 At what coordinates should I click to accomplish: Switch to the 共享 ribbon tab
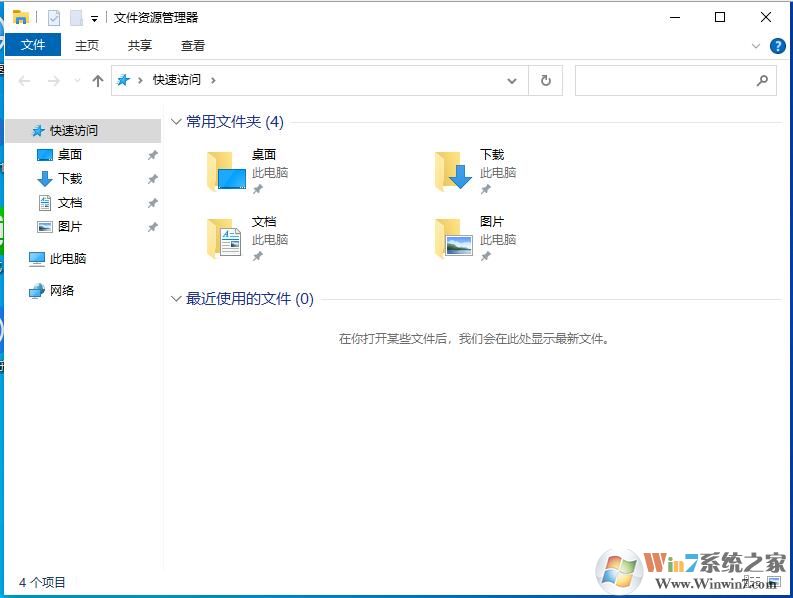140,46
